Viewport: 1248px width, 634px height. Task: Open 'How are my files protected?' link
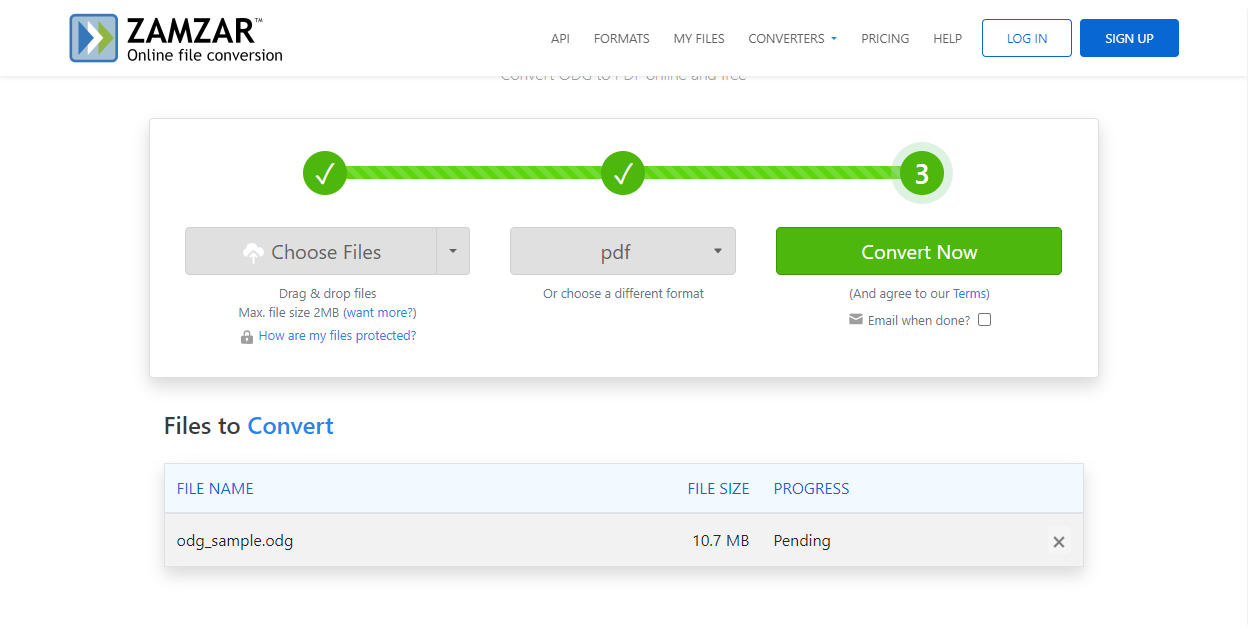(337, 336)
